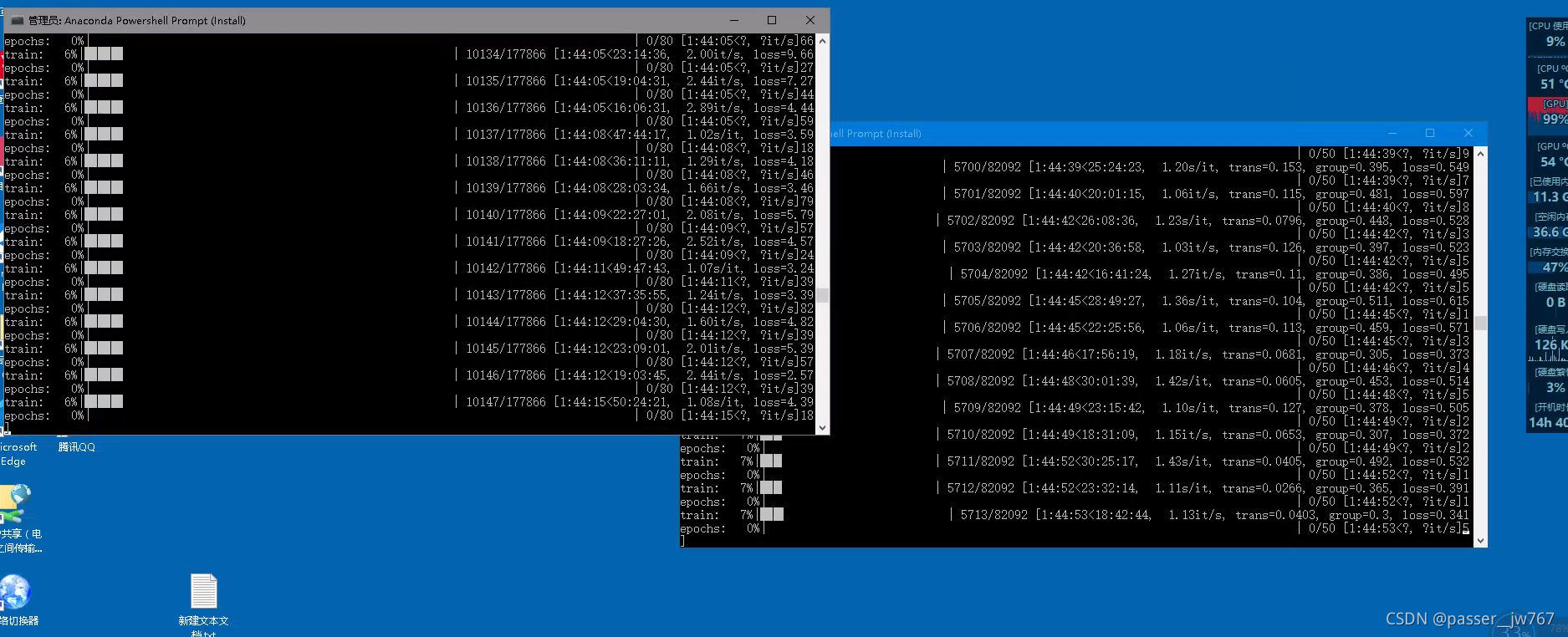The width and height of the screenshot is (1568, 637).
Task: Click the train 6% progress bar on 10134 row
Action: [x=104, y=54]
